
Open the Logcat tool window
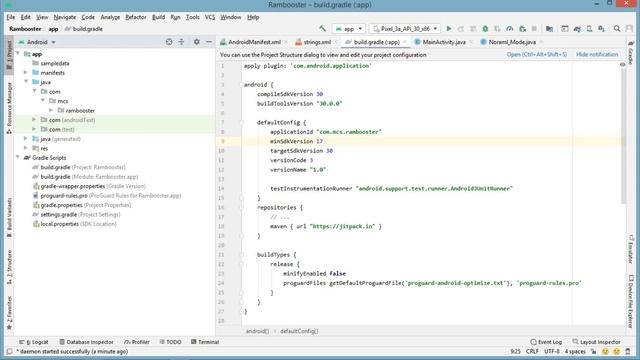34,342
